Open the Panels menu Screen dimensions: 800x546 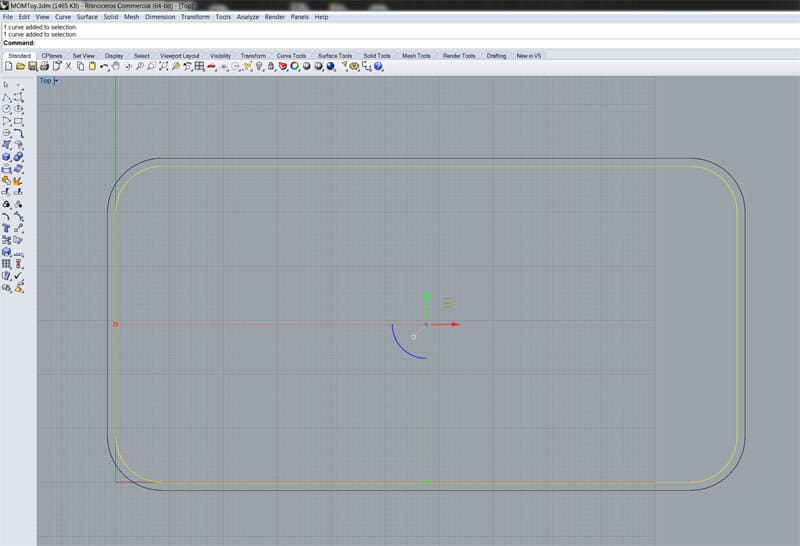point(299,17)
